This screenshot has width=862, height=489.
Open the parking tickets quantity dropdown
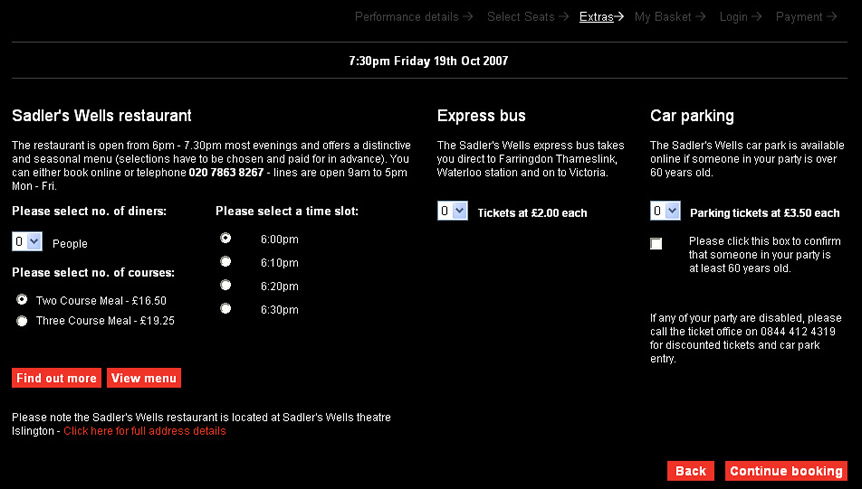[665, 210]
